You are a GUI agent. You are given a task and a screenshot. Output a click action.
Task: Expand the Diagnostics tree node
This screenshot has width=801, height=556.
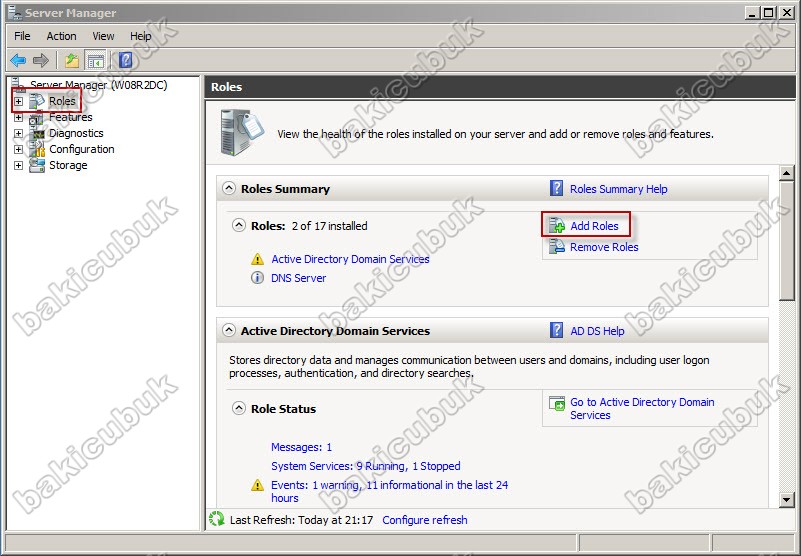(x=18, y=133)
